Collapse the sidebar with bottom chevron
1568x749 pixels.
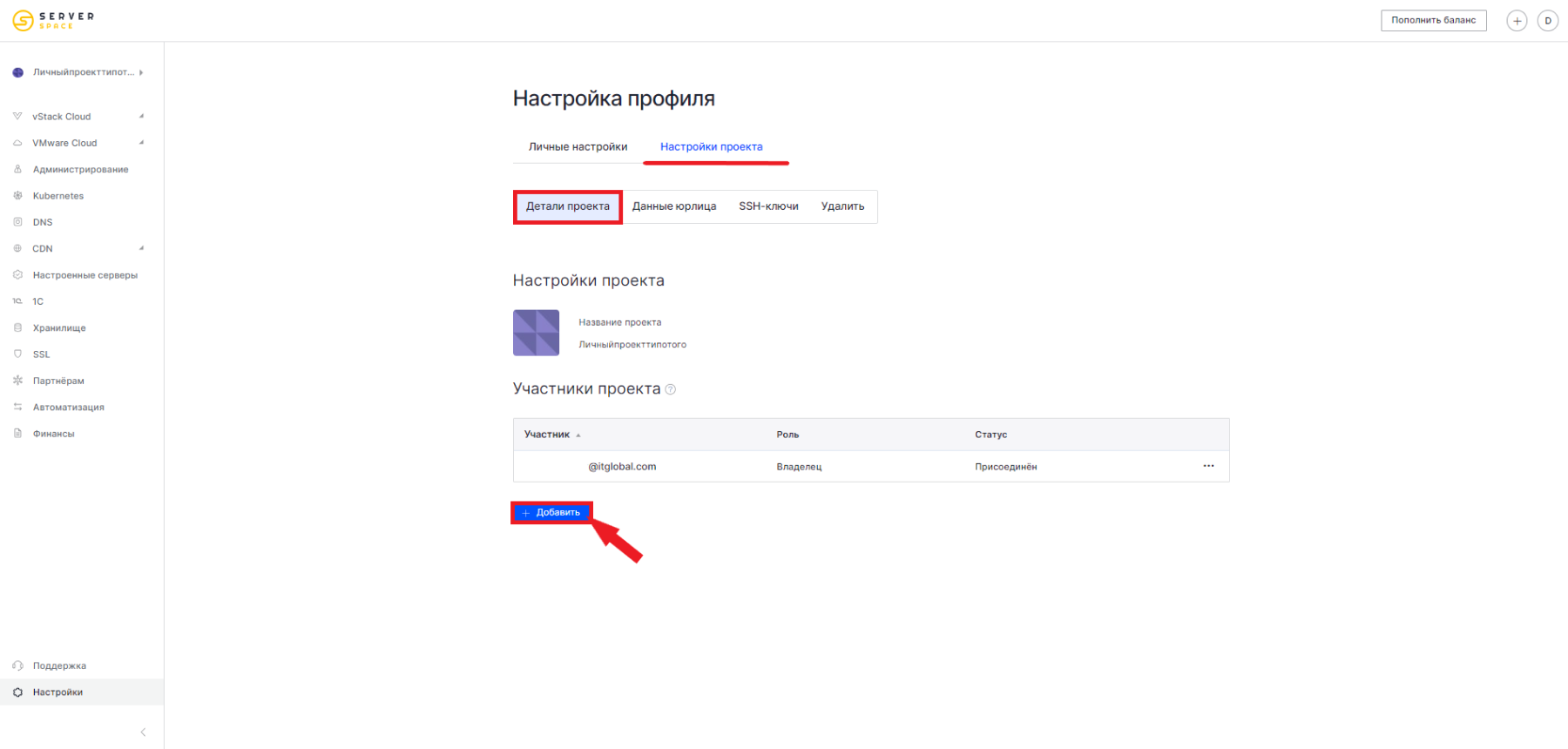(143, 732)
